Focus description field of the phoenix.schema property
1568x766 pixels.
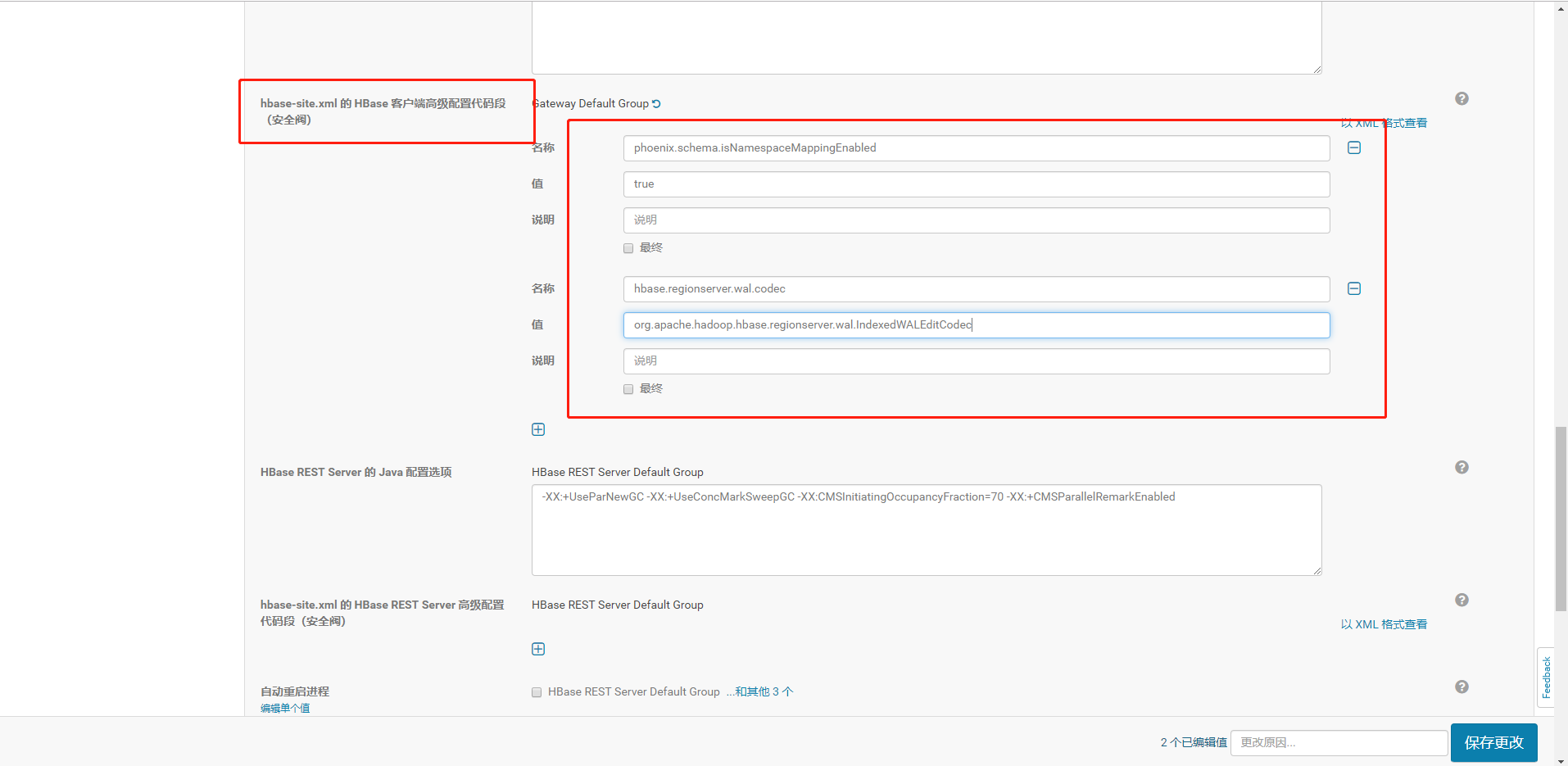[x=977, y=220]
